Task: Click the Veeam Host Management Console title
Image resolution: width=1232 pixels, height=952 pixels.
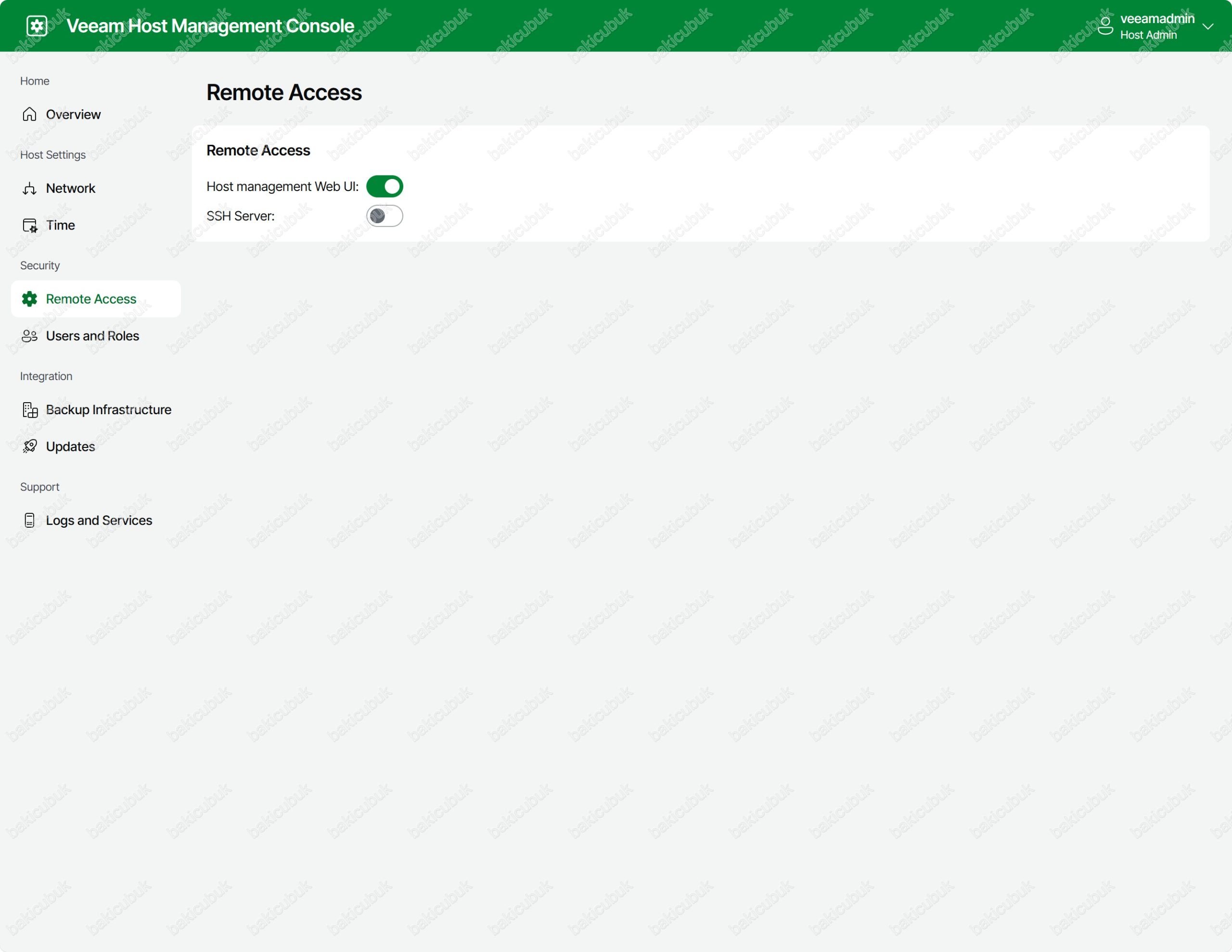Action: pyautogui.click(x=210, y=26)
